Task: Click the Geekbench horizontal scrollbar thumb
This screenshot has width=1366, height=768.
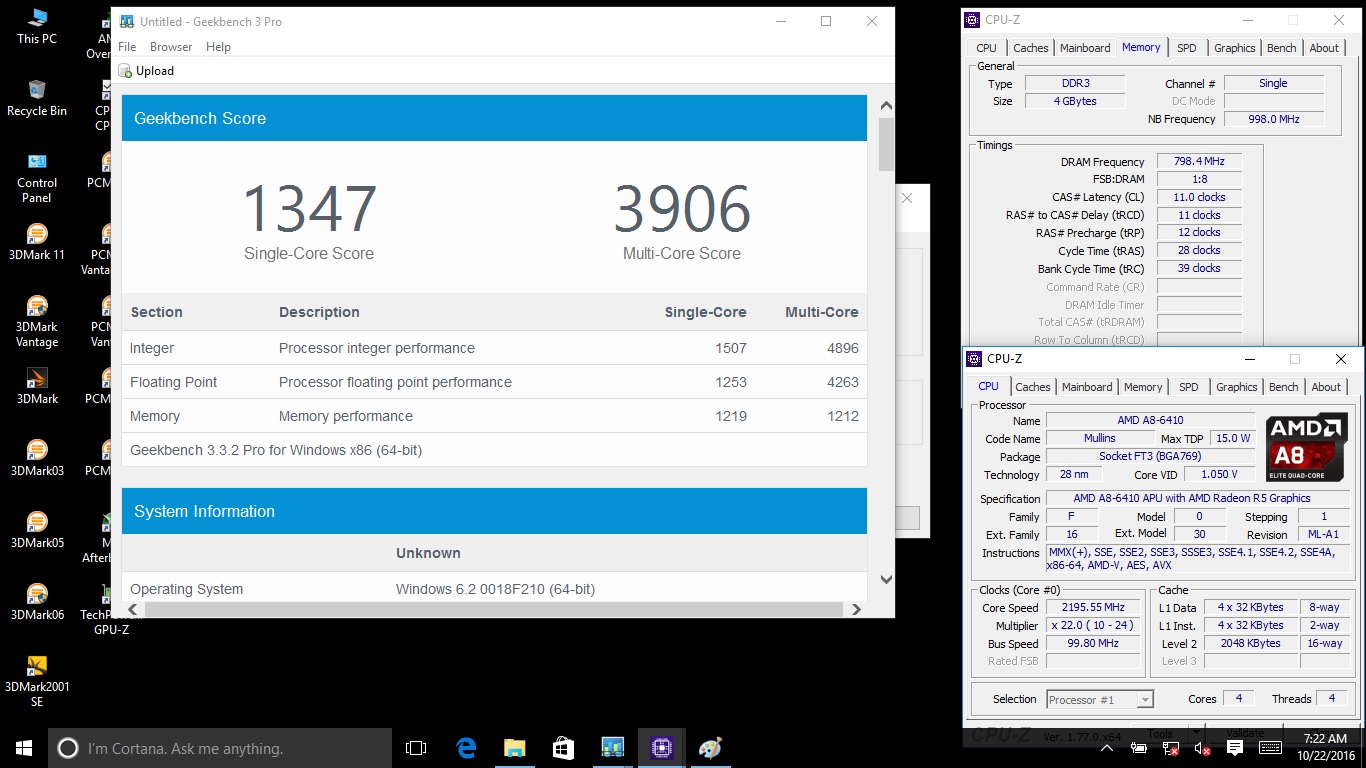Action: (493, 609)
